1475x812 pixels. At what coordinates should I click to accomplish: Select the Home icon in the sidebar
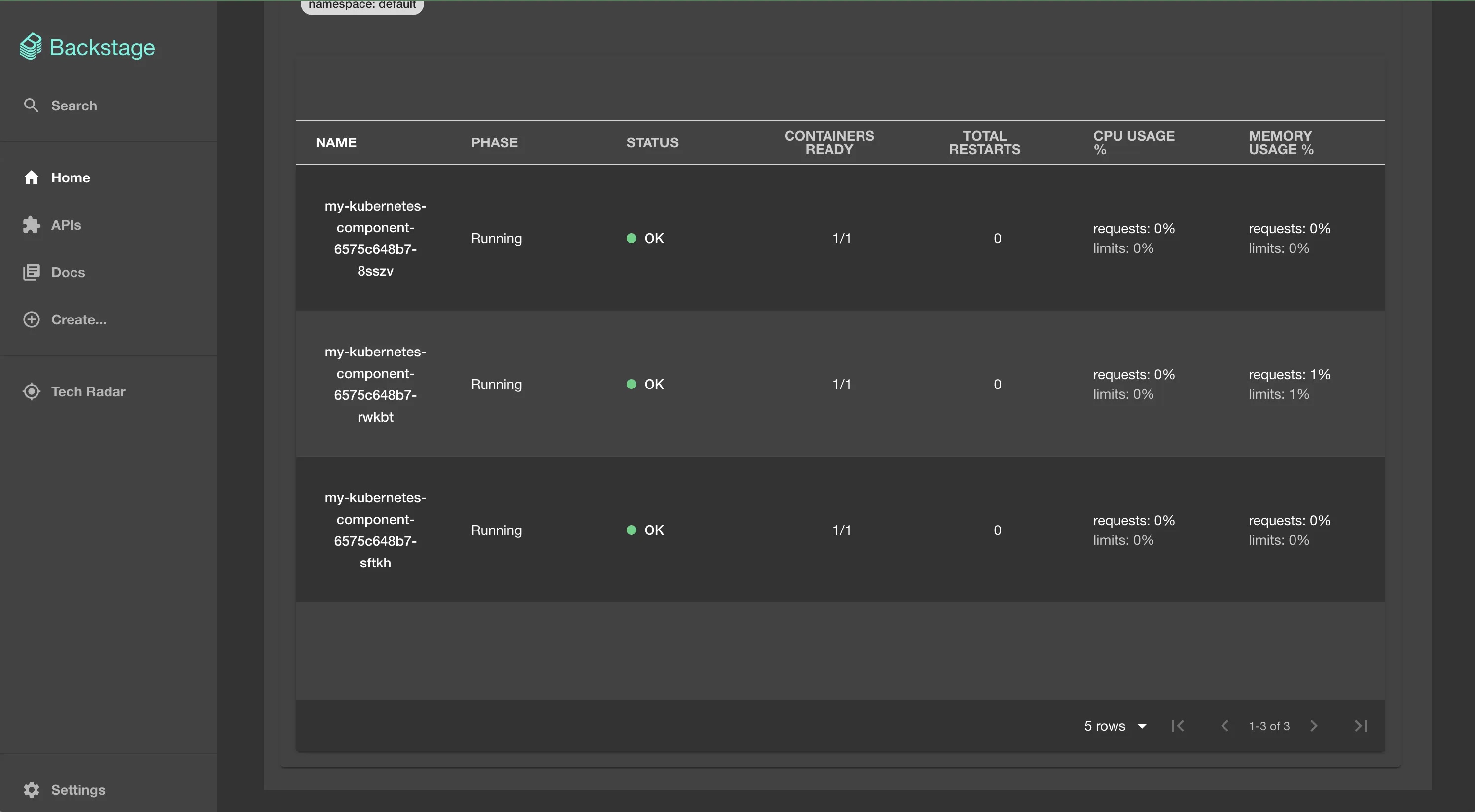click(x=32, y=177)
